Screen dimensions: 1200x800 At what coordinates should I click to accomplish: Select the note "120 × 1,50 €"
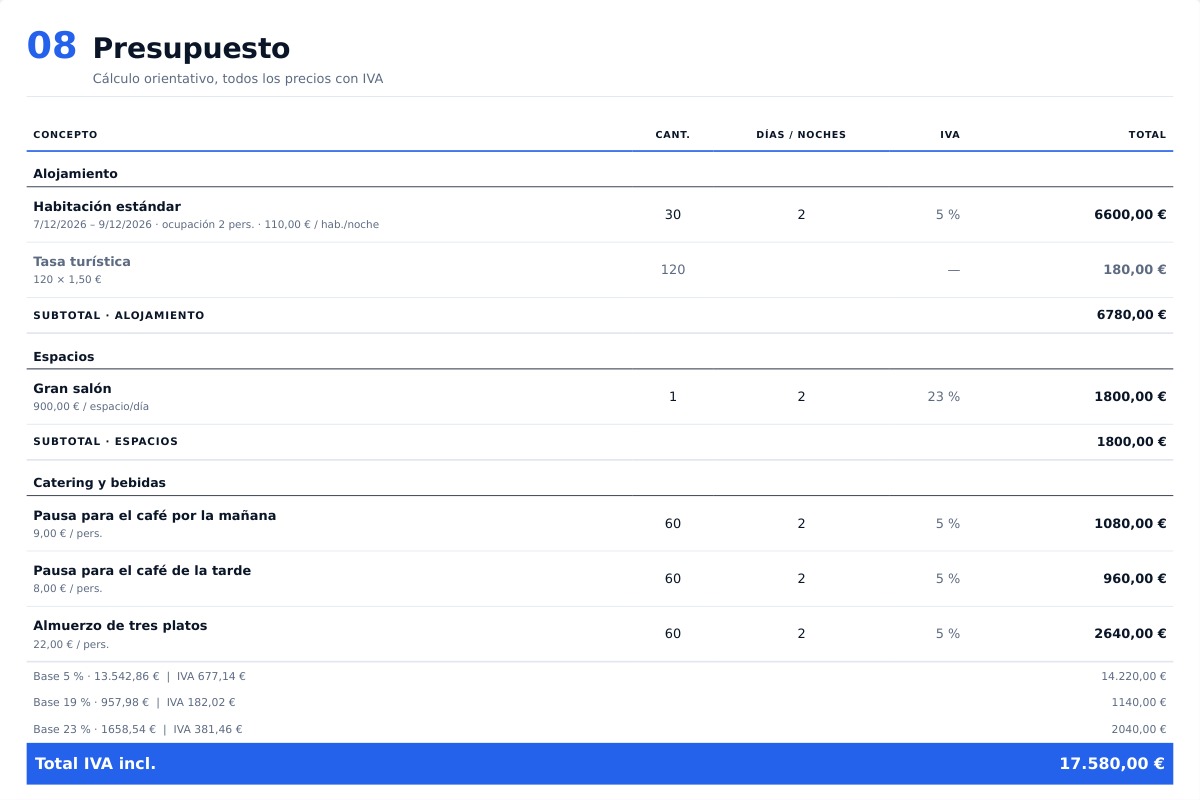[x=67, y=280]
